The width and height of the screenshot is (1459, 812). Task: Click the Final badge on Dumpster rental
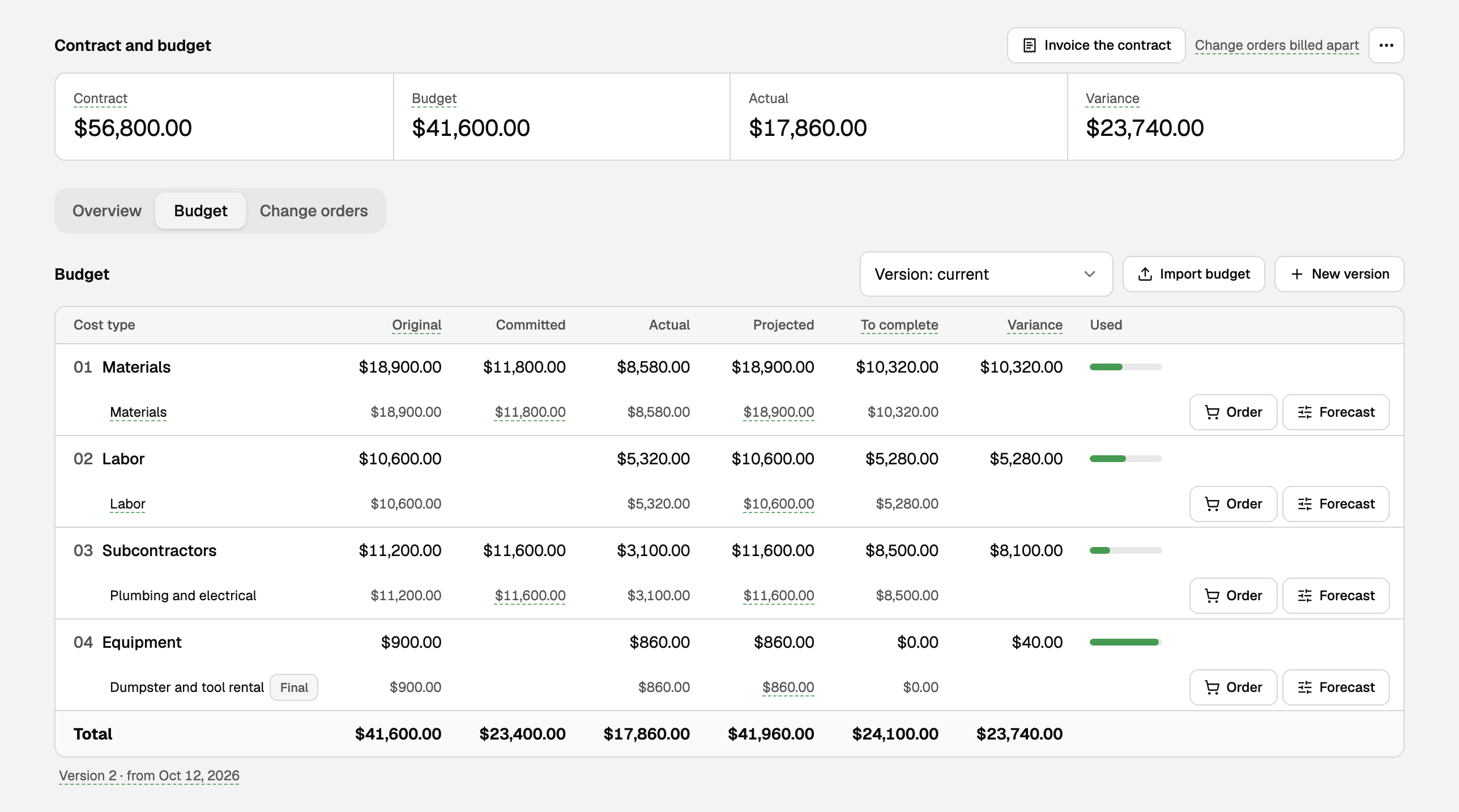click(x=294, y=687)
